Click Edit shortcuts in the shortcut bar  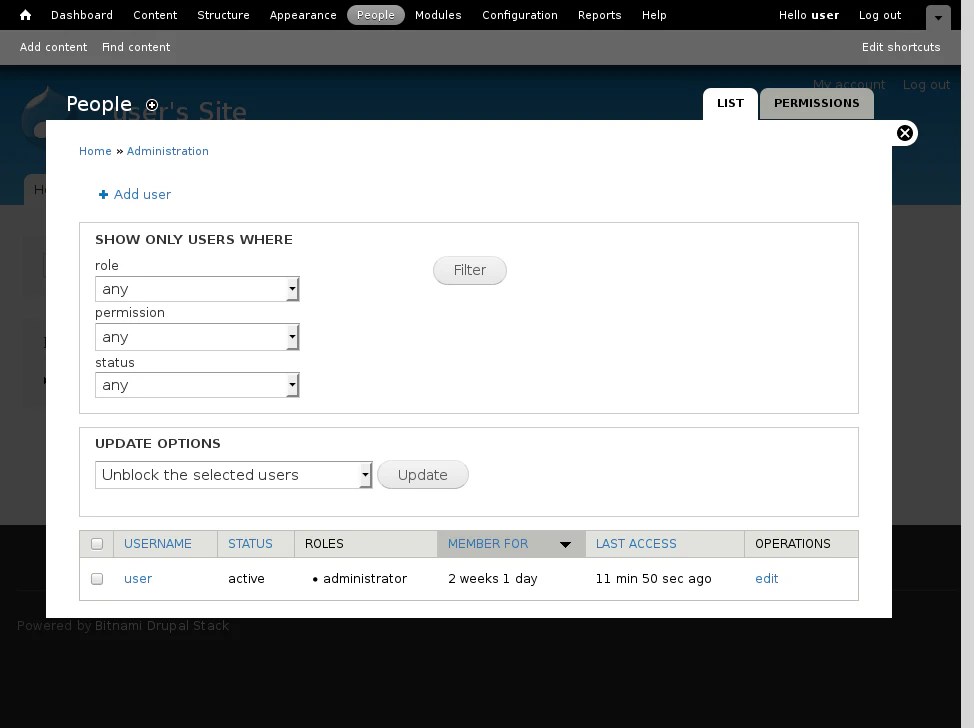[900, 47]
